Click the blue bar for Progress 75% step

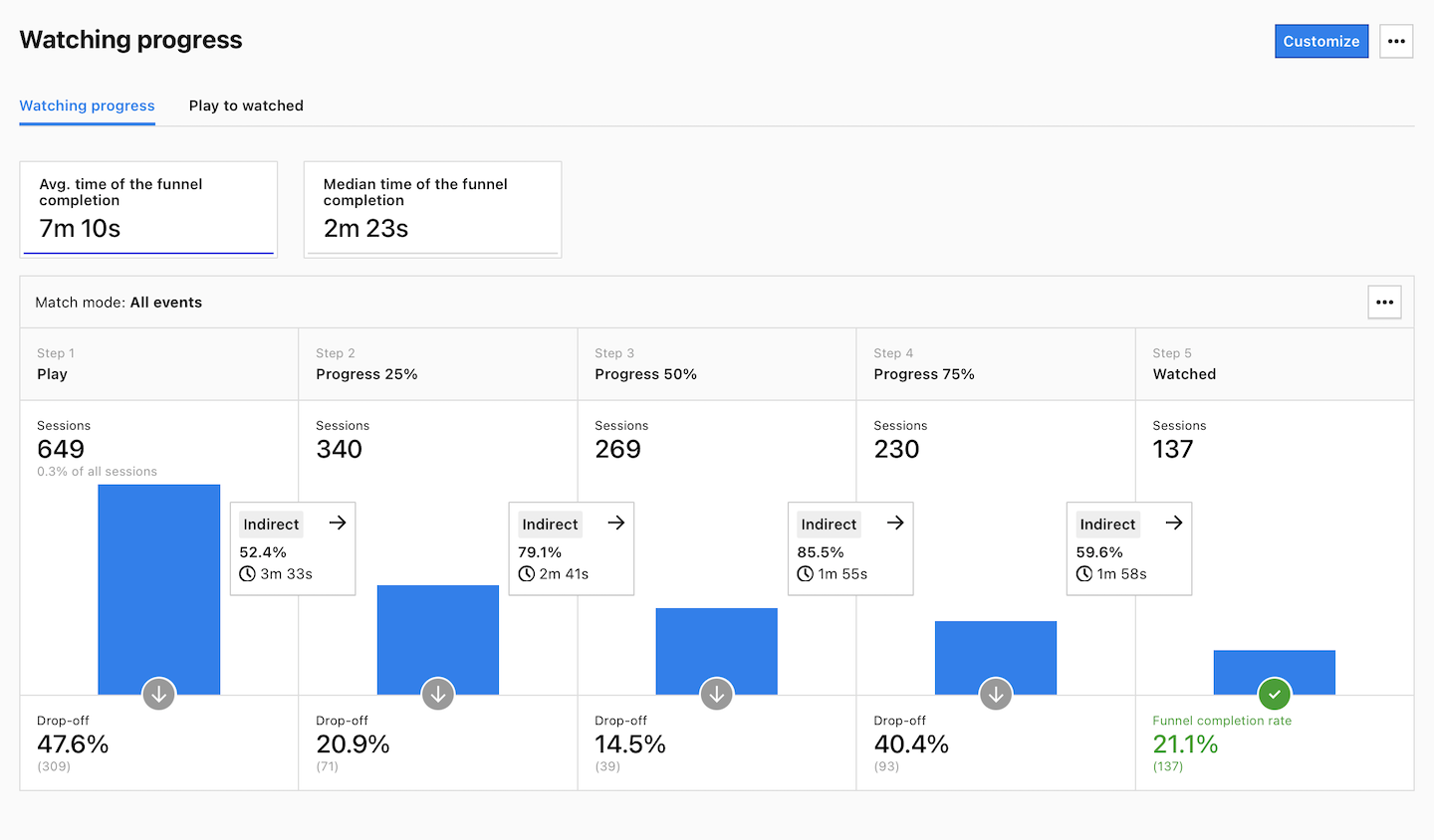point(996,658)
